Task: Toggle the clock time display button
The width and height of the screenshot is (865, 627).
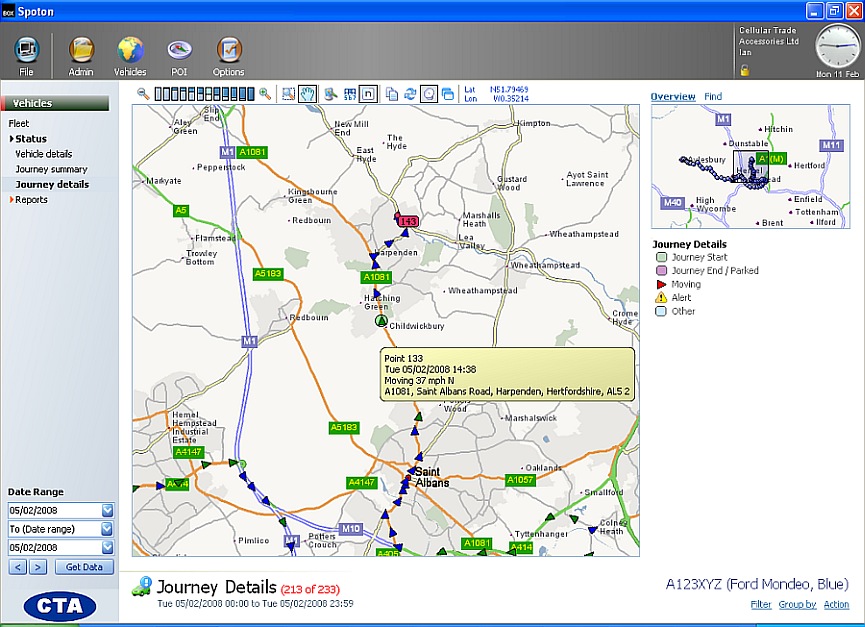Action: [428, 93]
